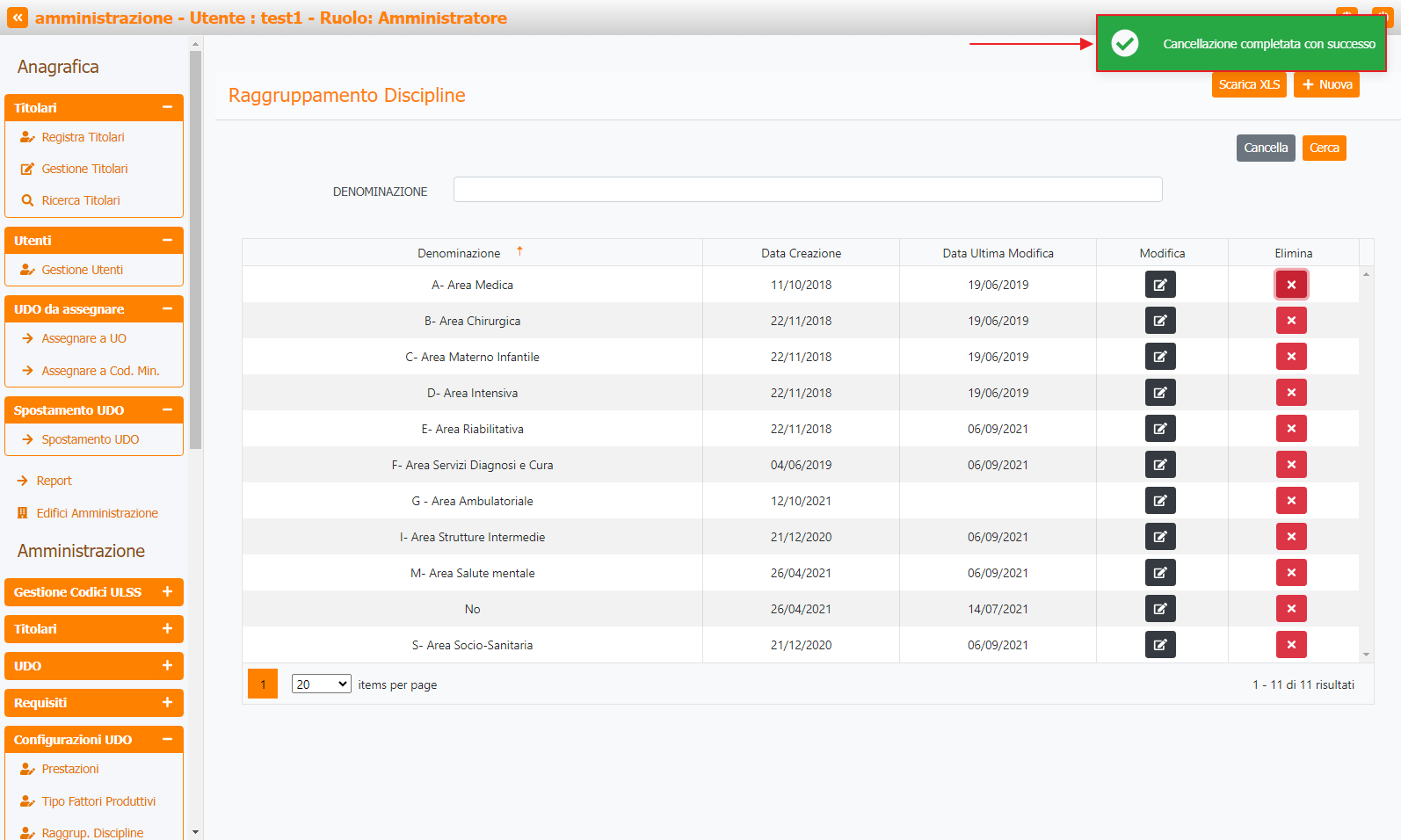
Task: Expand the Requisiti section
Action: point(167,703)
